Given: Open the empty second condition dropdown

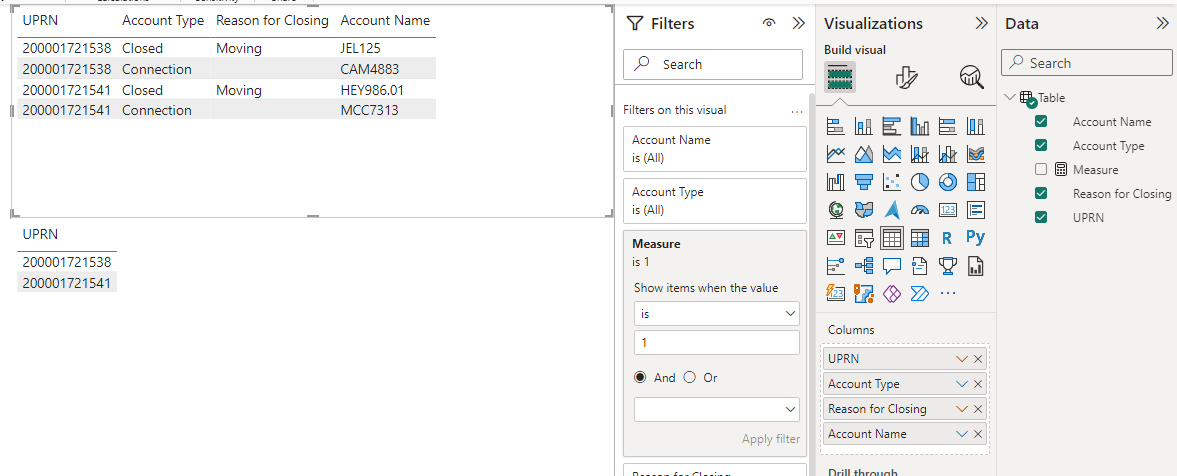Looking at the screenshot, I should (x=716, y=409).
